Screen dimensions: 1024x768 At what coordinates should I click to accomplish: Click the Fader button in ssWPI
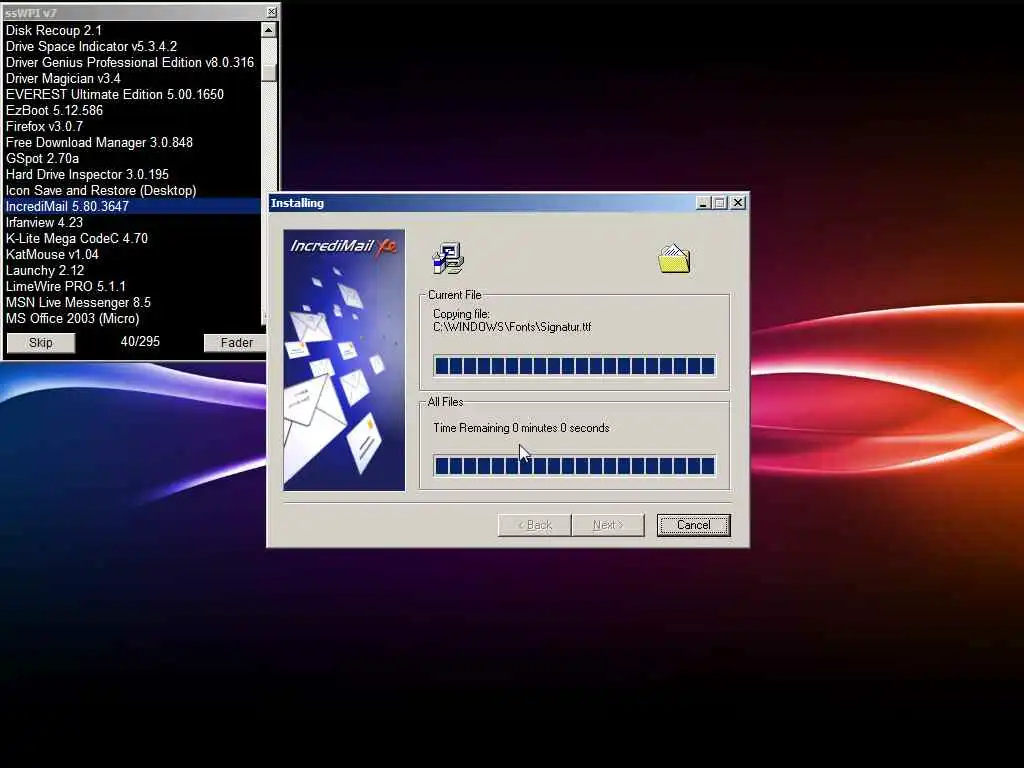point(235,343)
